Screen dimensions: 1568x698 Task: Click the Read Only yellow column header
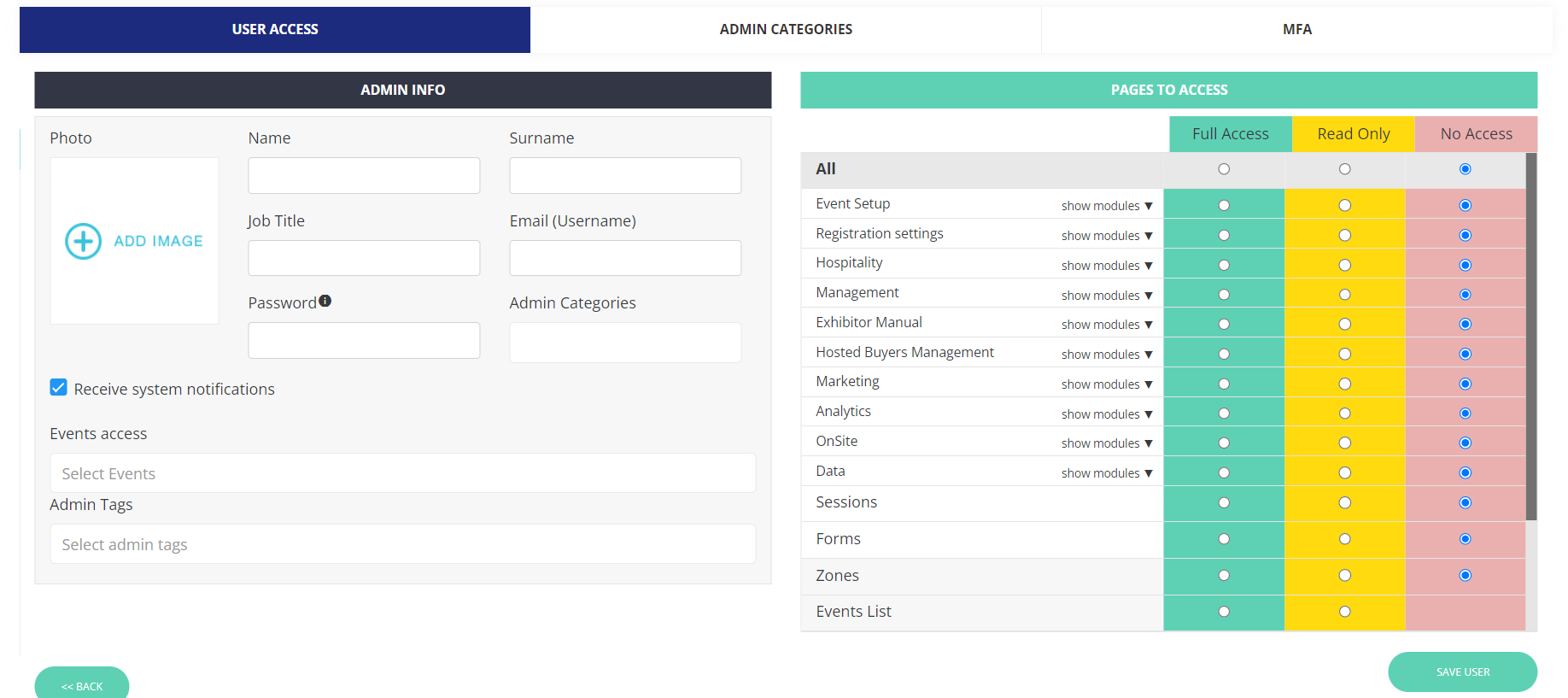(x=1353, y=134)
